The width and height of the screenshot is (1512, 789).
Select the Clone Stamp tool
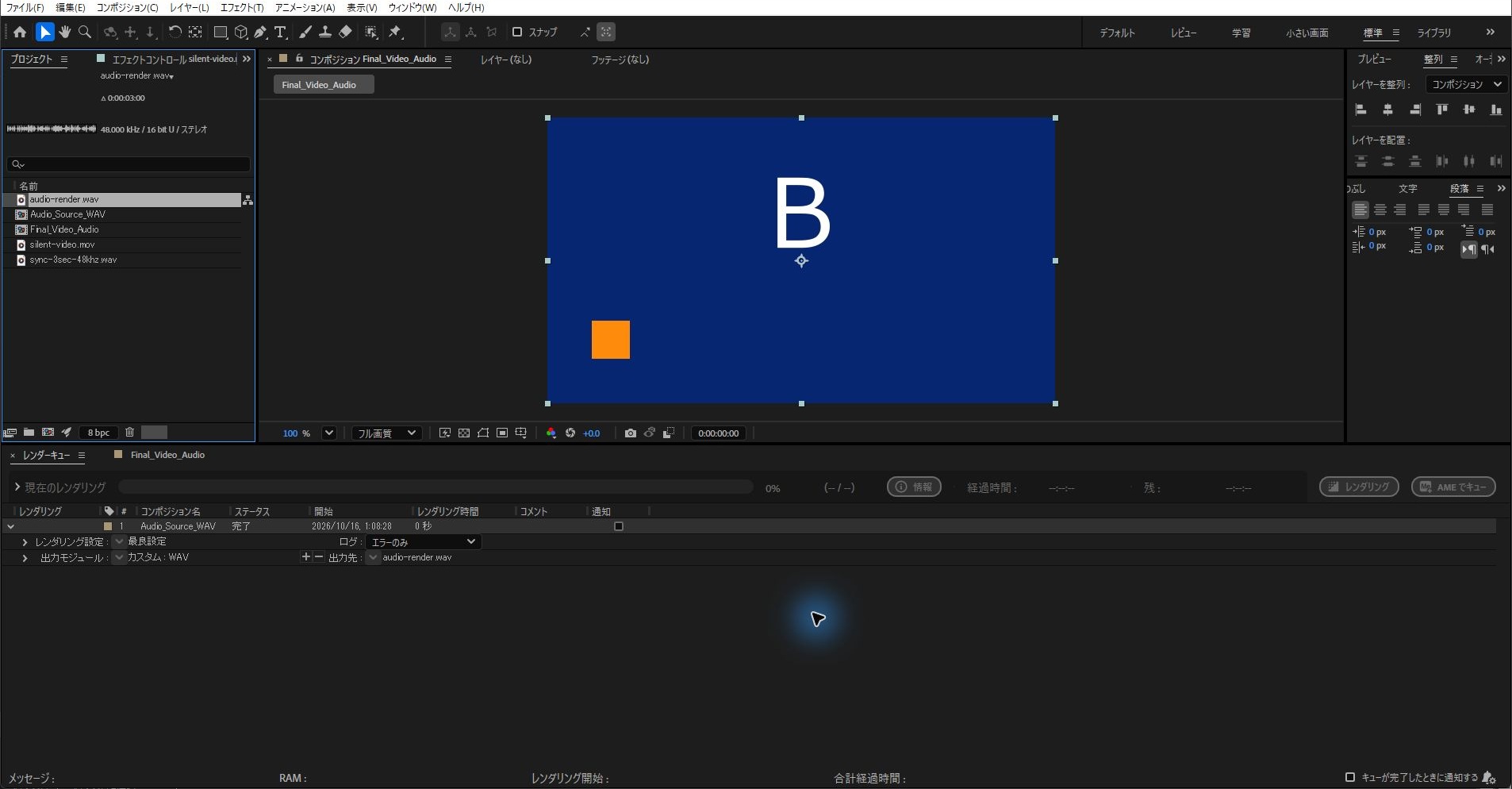[325, 33]
